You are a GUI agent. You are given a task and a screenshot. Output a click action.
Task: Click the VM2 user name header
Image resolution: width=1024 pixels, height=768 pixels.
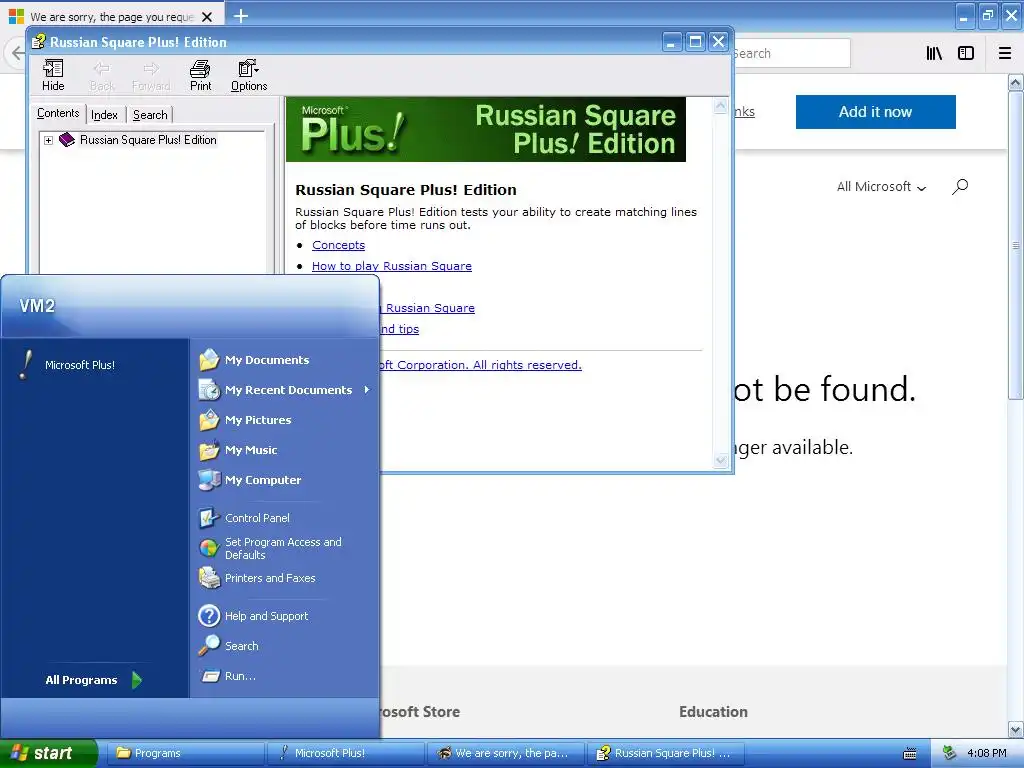pyautogui.click(x=37, y=306)
